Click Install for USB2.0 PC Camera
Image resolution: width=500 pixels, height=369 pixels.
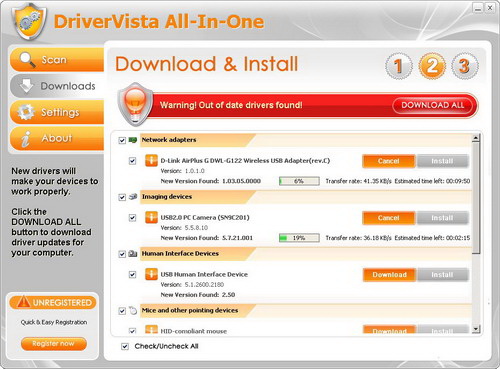point(442,218)
